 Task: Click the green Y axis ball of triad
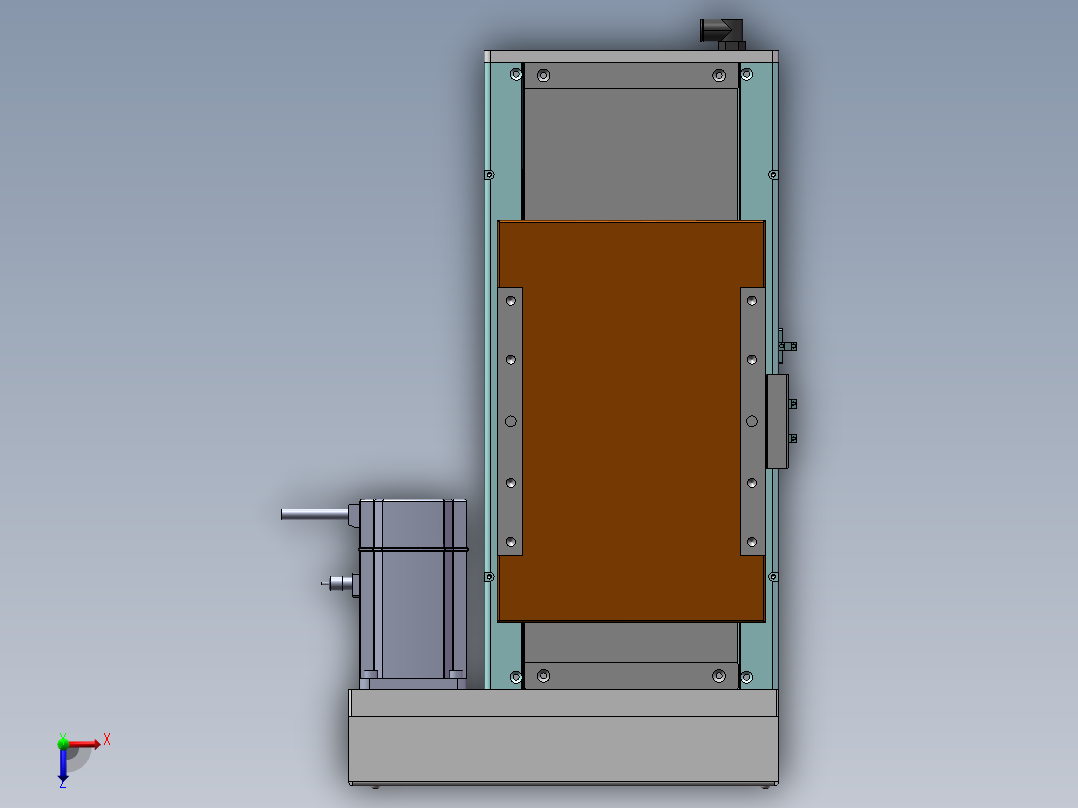(x=63, y=743)
